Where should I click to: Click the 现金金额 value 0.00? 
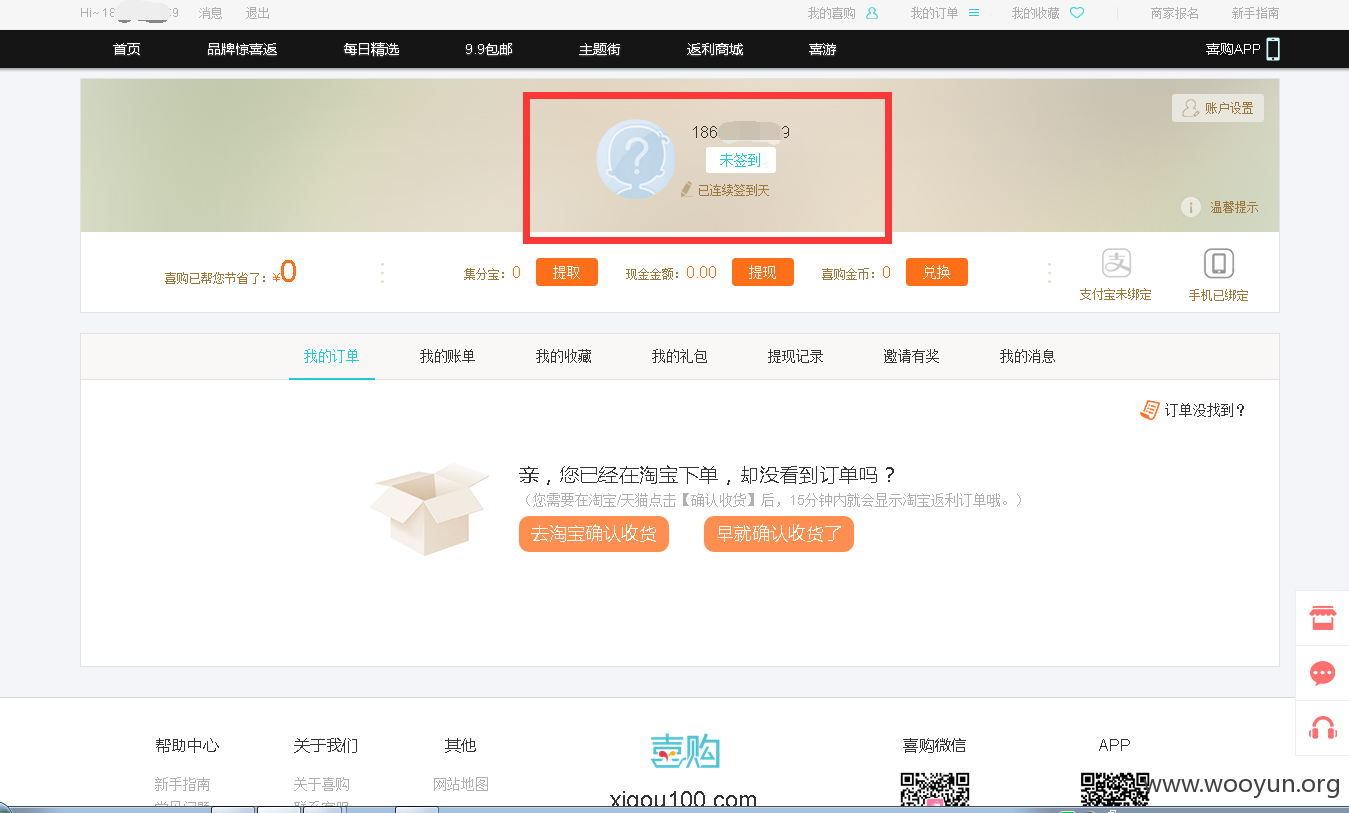[x=701, y=272]
